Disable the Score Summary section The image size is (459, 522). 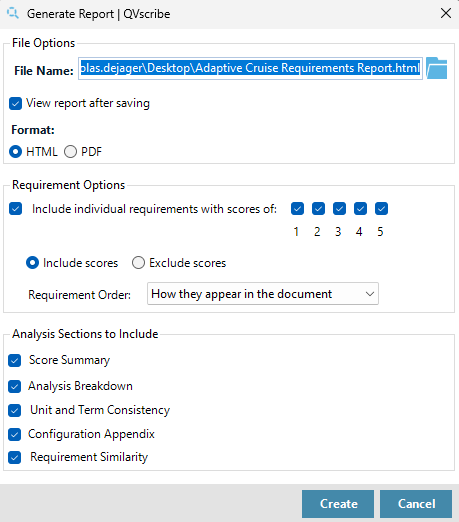pos(15,360)
